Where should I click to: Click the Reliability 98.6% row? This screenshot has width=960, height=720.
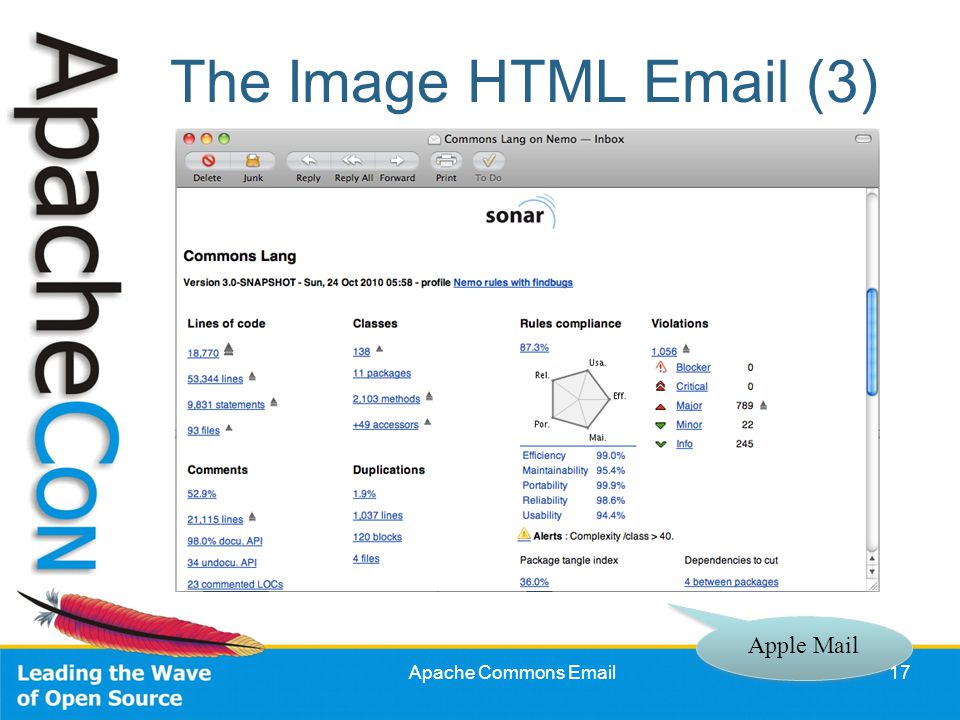(x=574, y=500)
